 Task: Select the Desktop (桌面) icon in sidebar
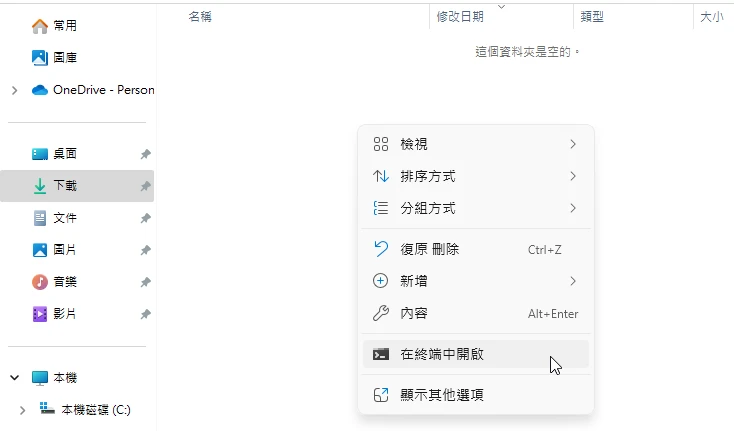click(x=40, y=154)
